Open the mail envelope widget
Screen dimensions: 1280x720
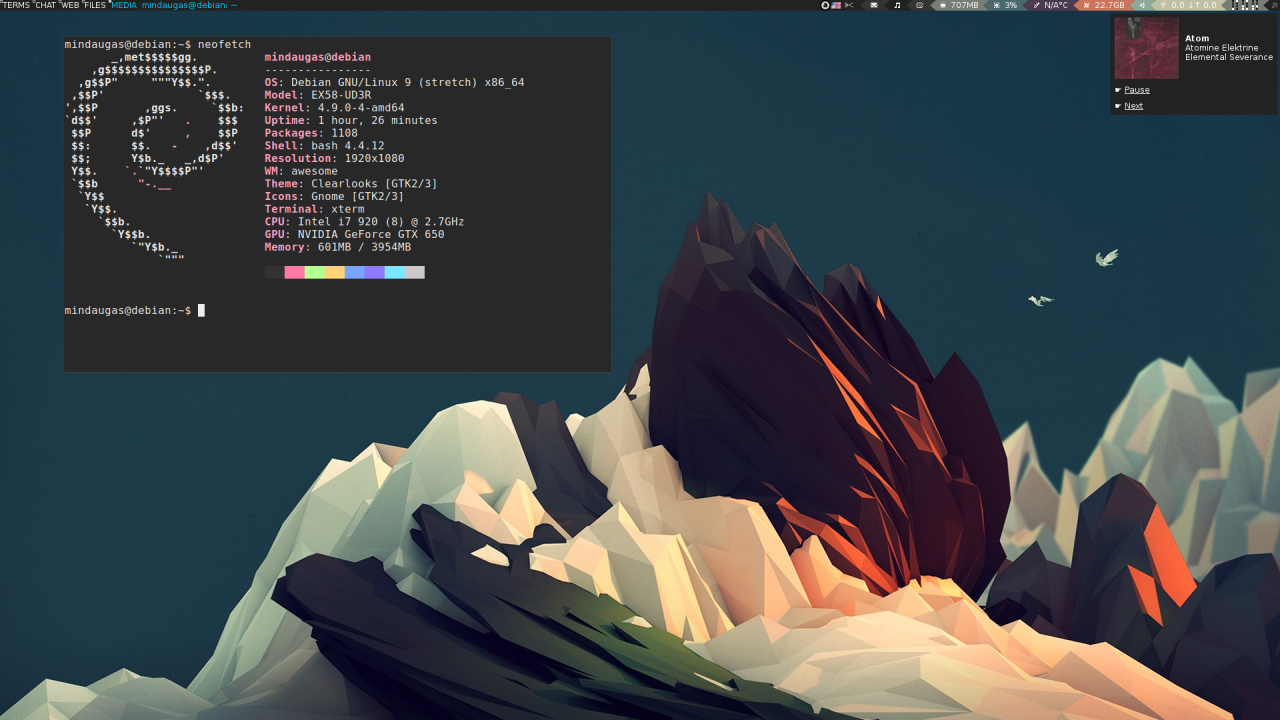(874, 5)
